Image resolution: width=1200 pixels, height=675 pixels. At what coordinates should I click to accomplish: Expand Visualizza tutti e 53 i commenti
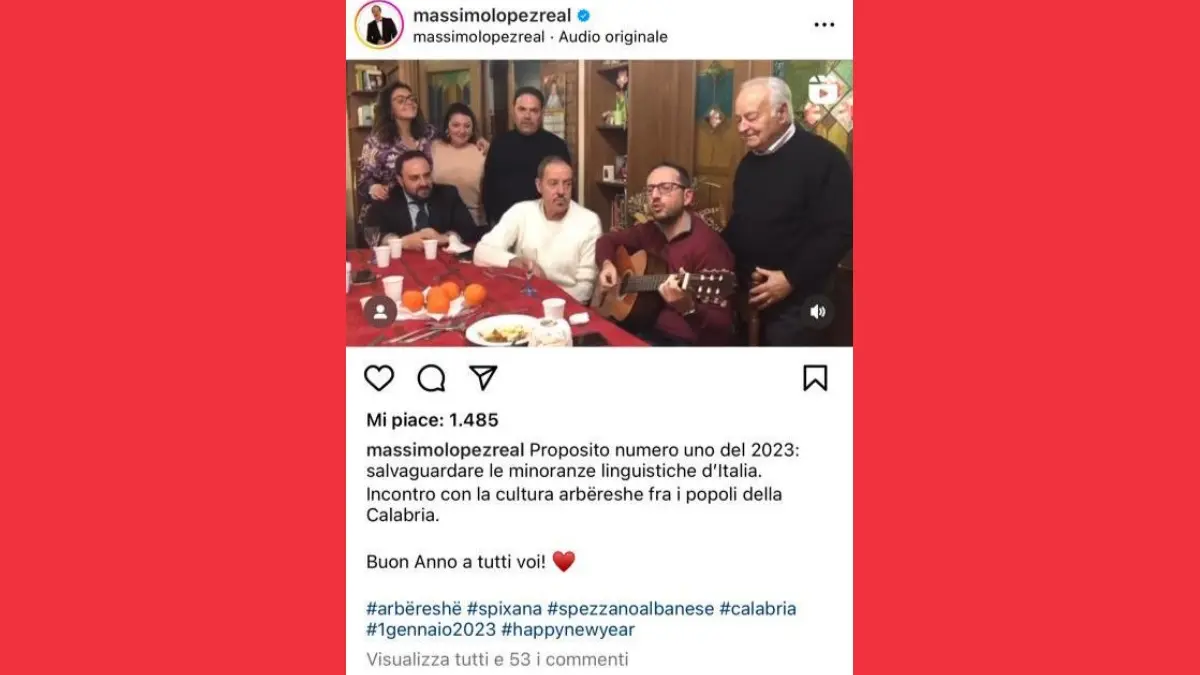tap(497, 659)
